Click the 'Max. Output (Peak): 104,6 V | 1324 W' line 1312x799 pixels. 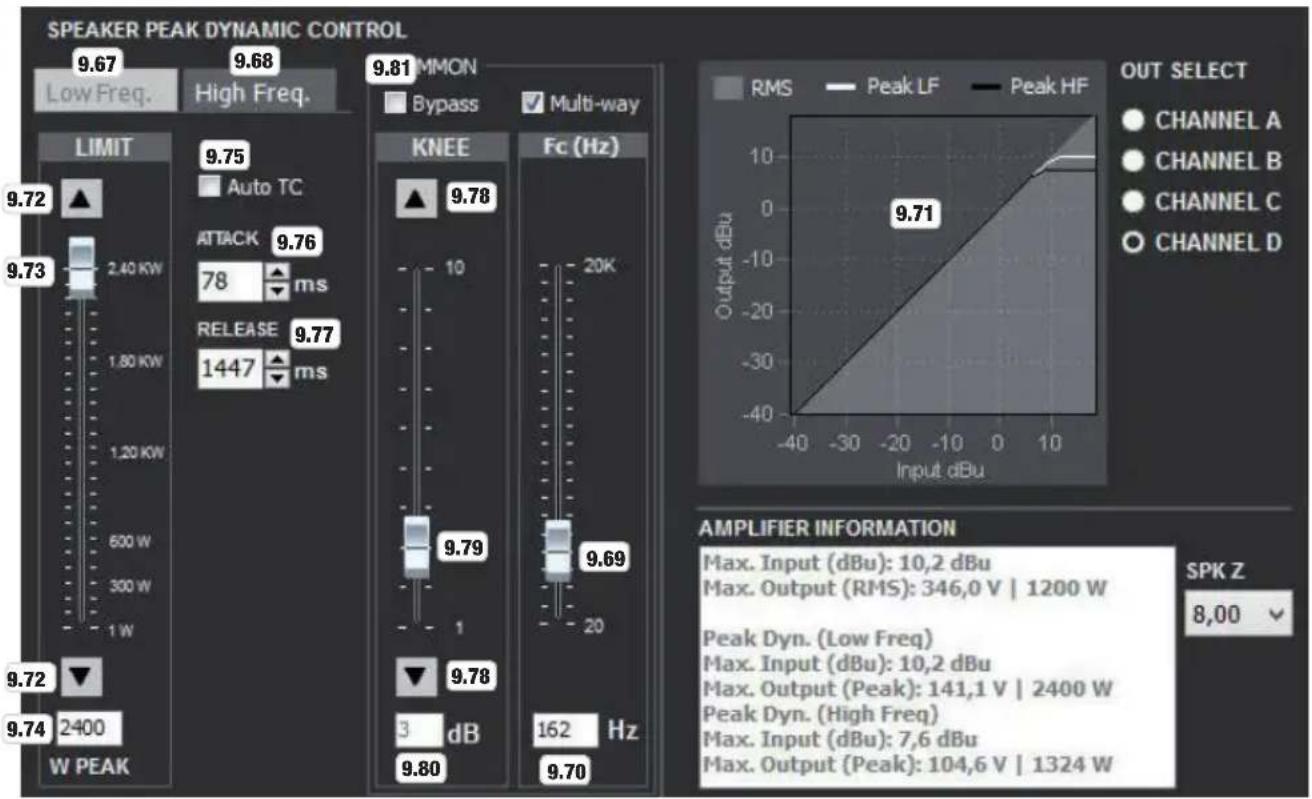(908, 766)
